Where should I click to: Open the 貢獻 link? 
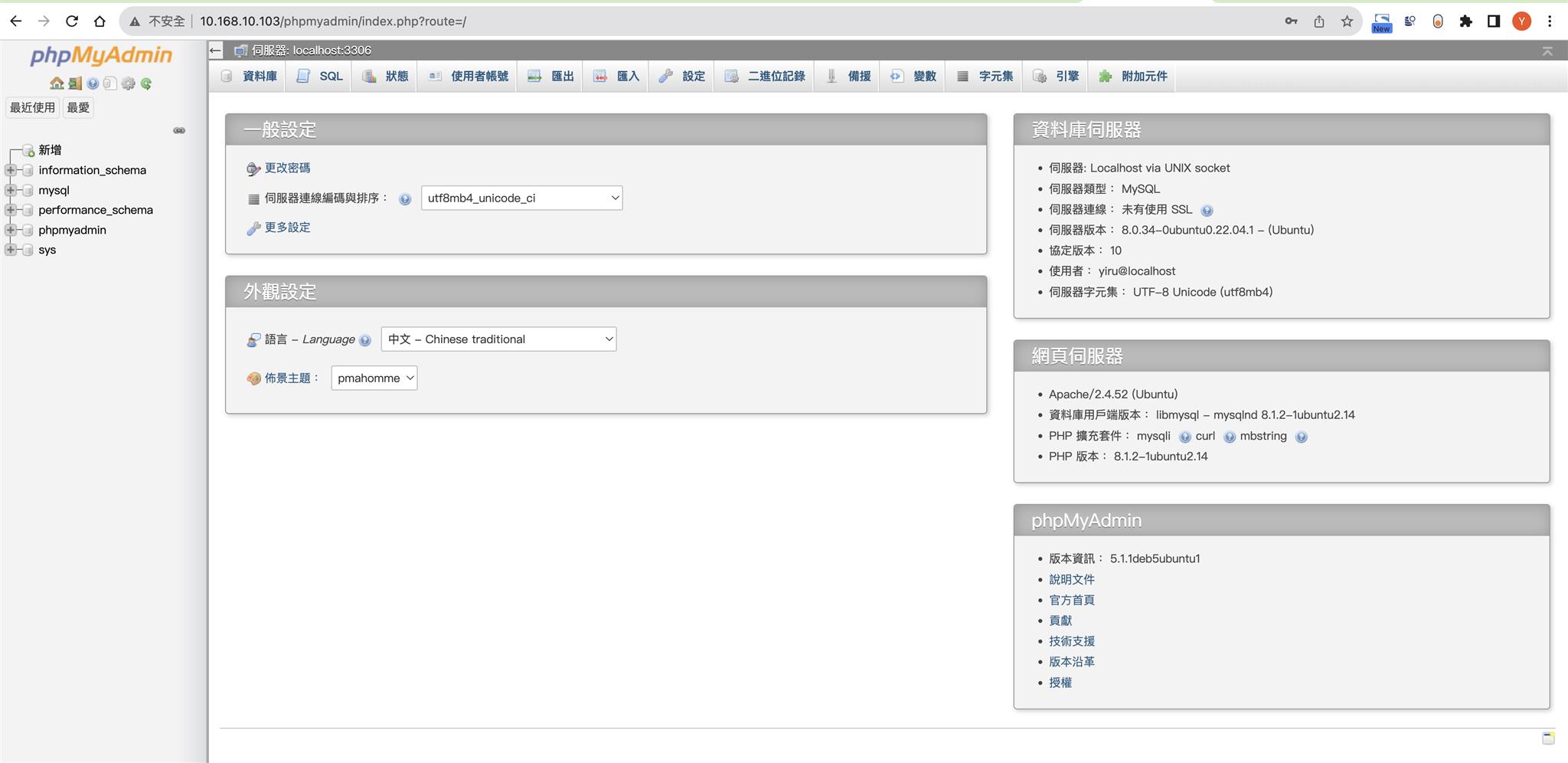(1060, 621)
